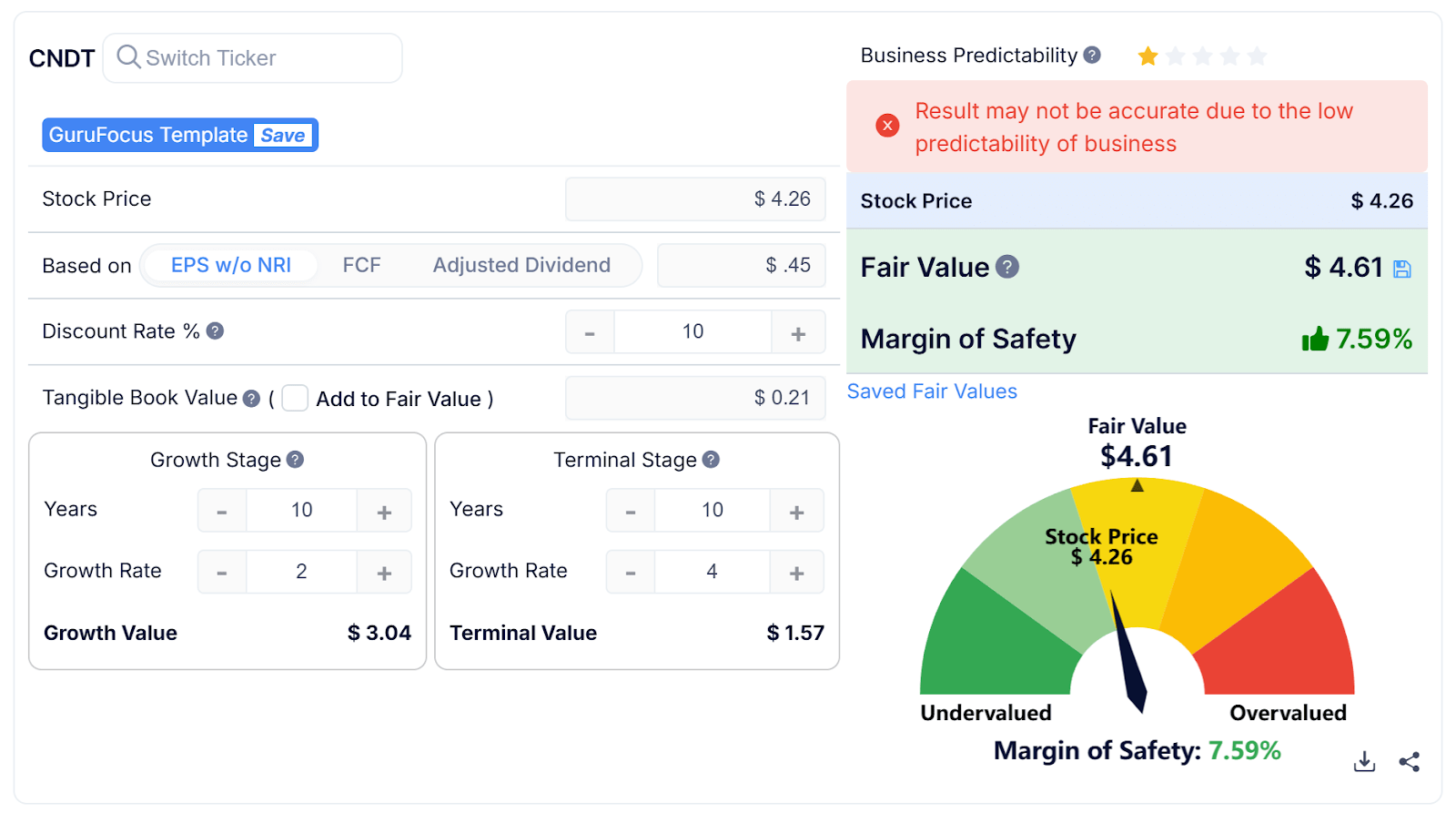Click the Save button on GuruFocus Template

tap(283, 135)
